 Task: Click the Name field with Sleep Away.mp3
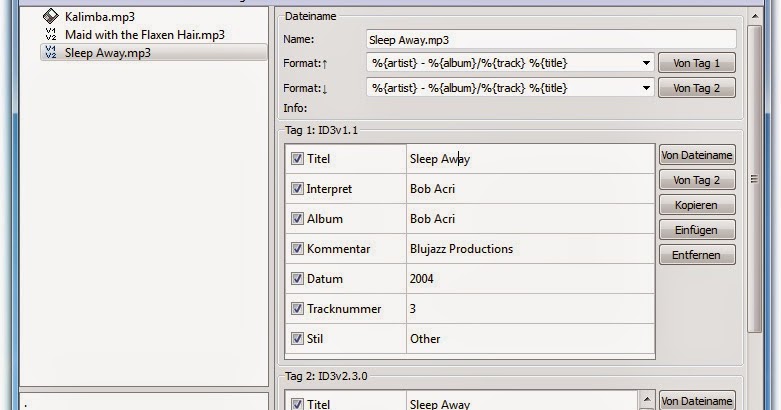(x=551, y=39)
